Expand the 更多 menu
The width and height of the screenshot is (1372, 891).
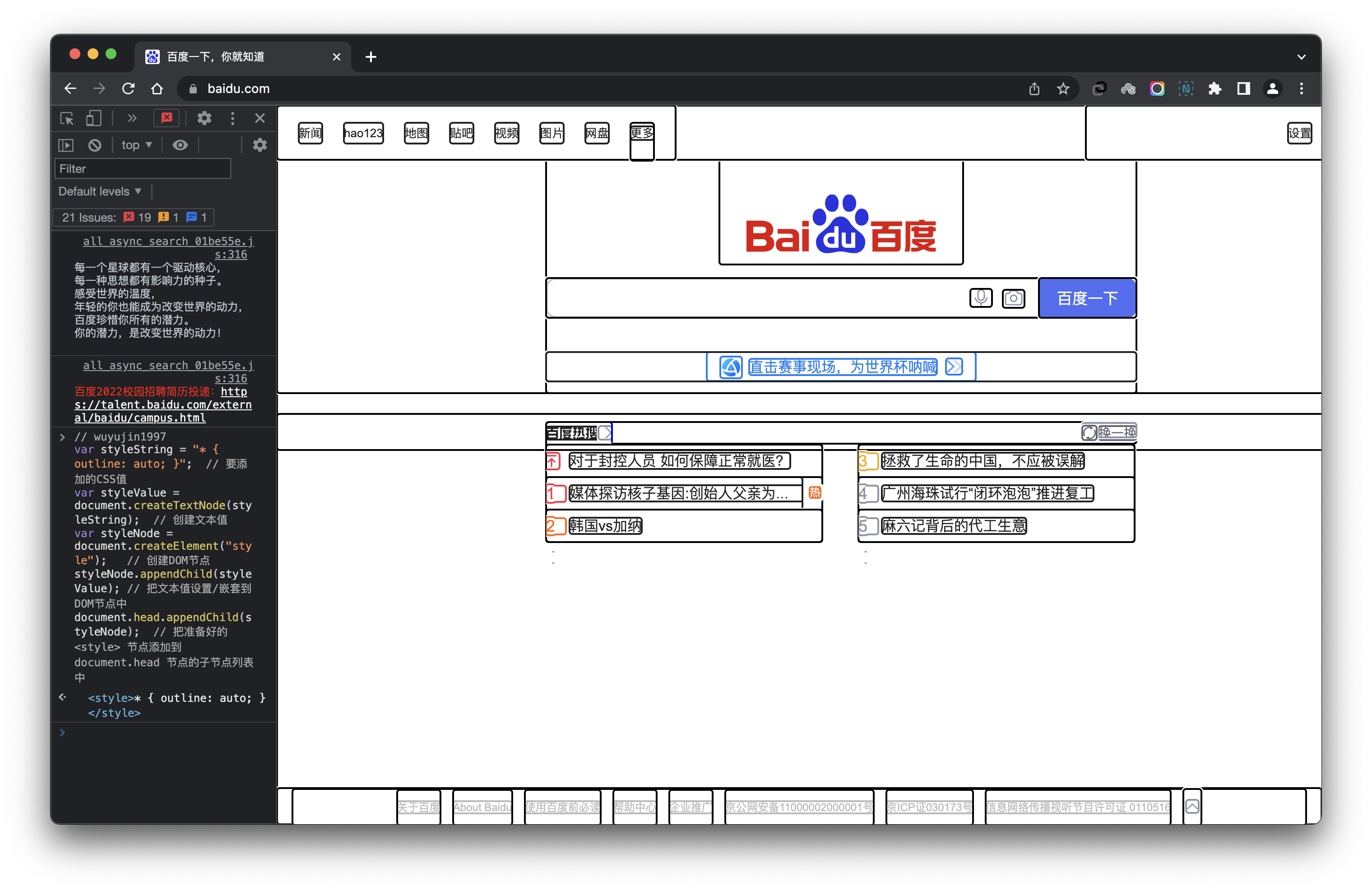[642, 133]
